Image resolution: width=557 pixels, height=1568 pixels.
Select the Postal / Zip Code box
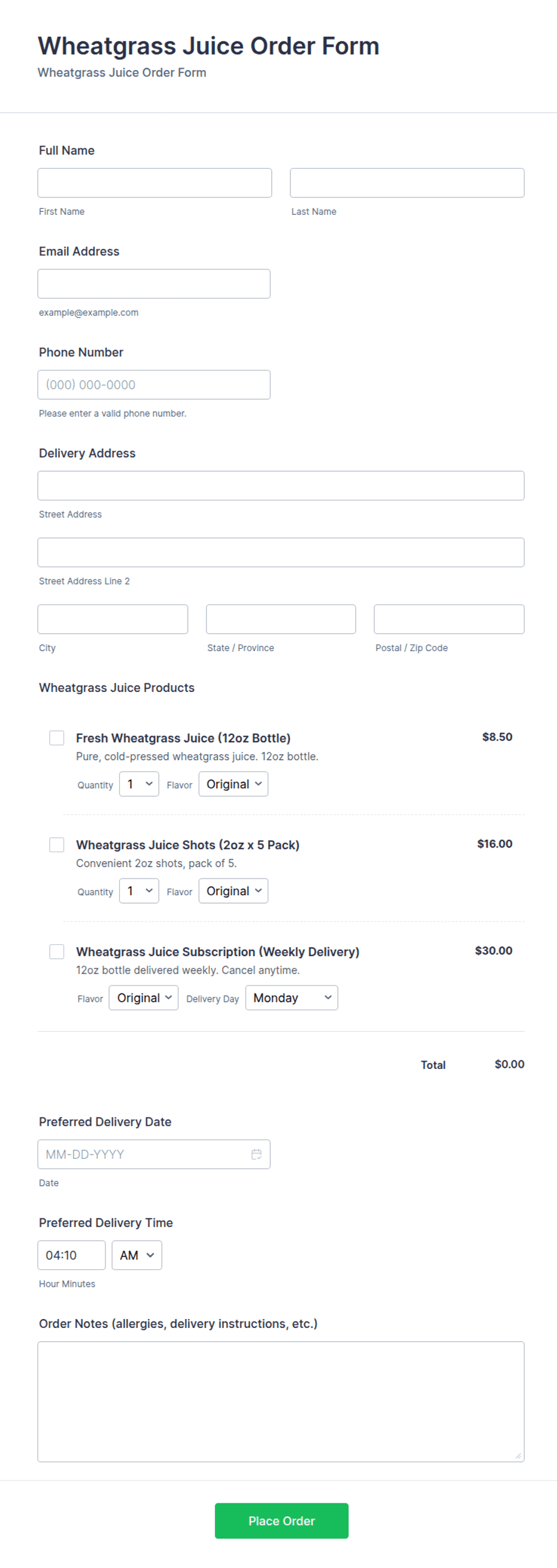449,619
